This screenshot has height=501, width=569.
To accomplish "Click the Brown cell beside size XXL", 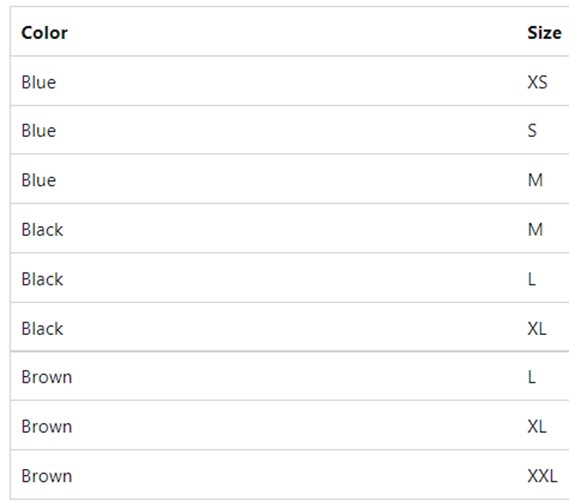I will click(46, 476).
